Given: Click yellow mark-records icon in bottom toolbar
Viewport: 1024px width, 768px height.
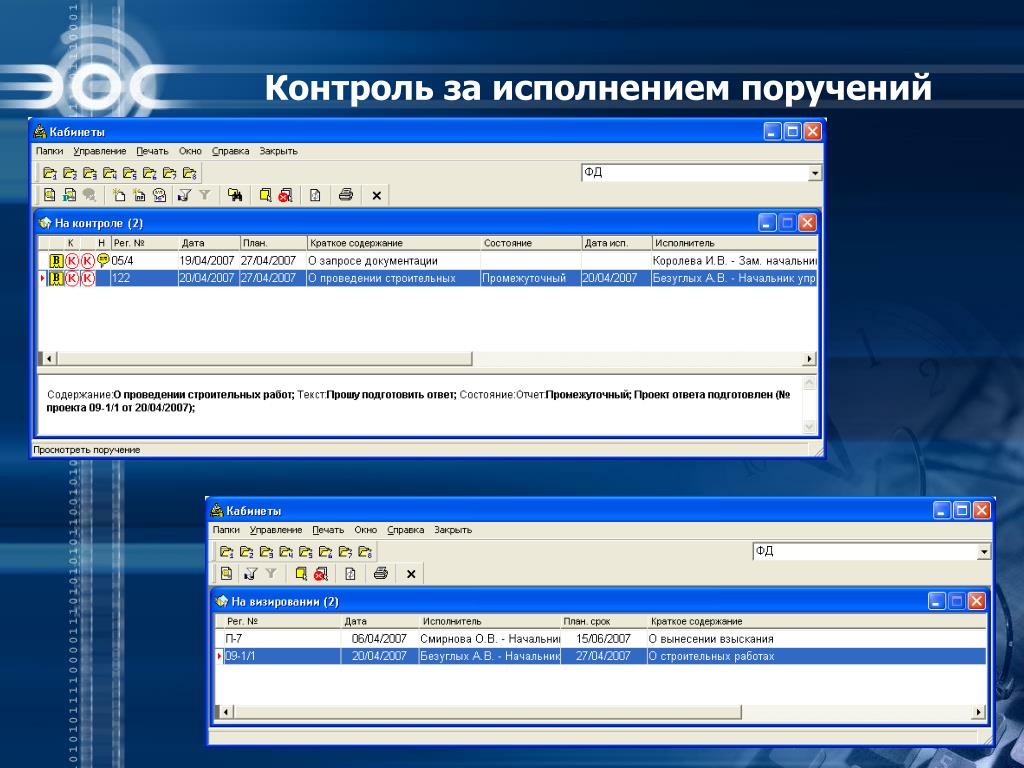Looking at the screenshot, I should [x=300, y=573].
